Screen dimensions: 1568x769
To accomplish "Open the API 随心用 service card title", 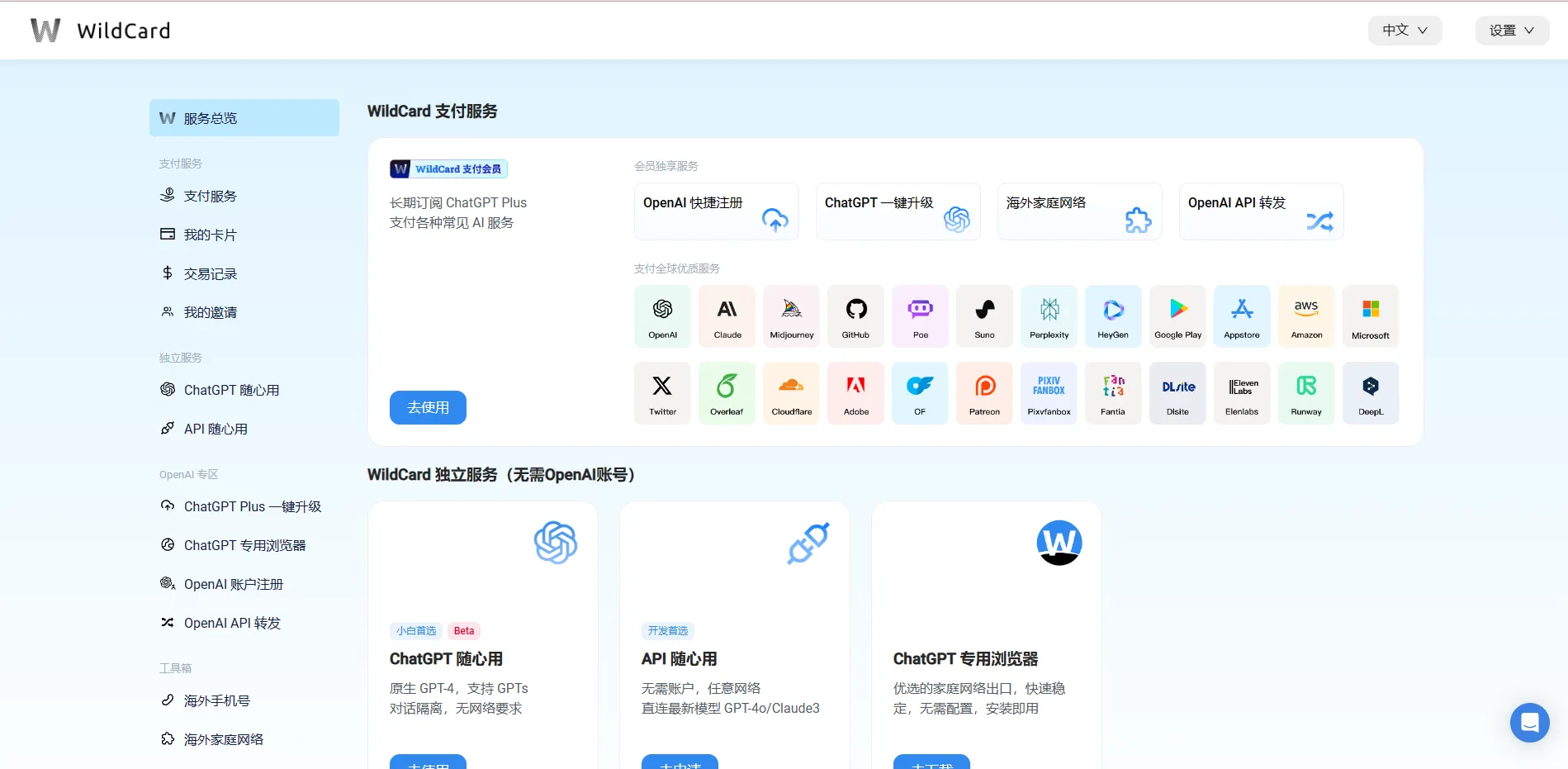I will (x=679, y=659).
